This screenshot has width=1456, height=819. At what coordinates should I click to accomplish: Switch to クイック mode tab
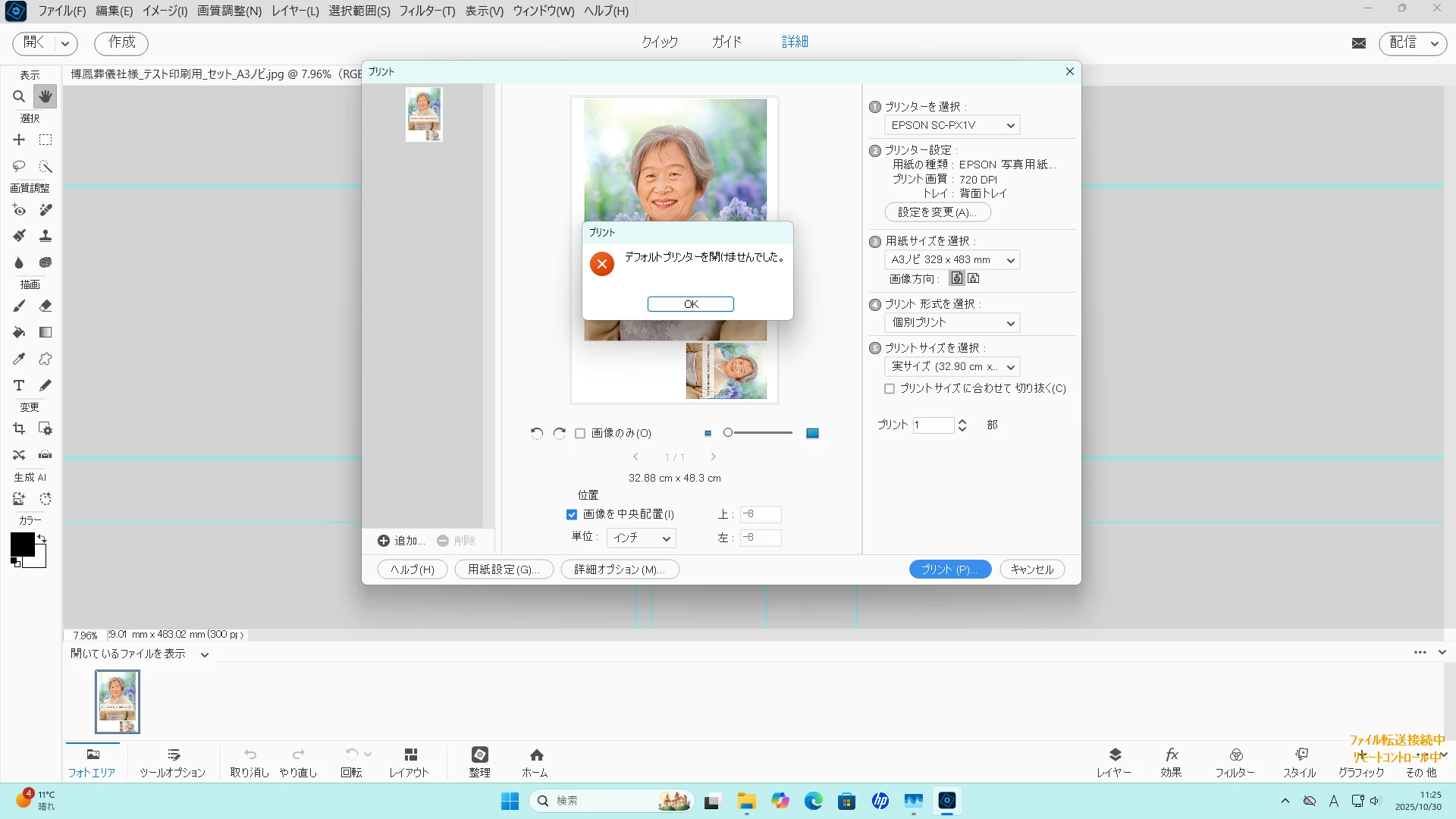tap(659, 42)
